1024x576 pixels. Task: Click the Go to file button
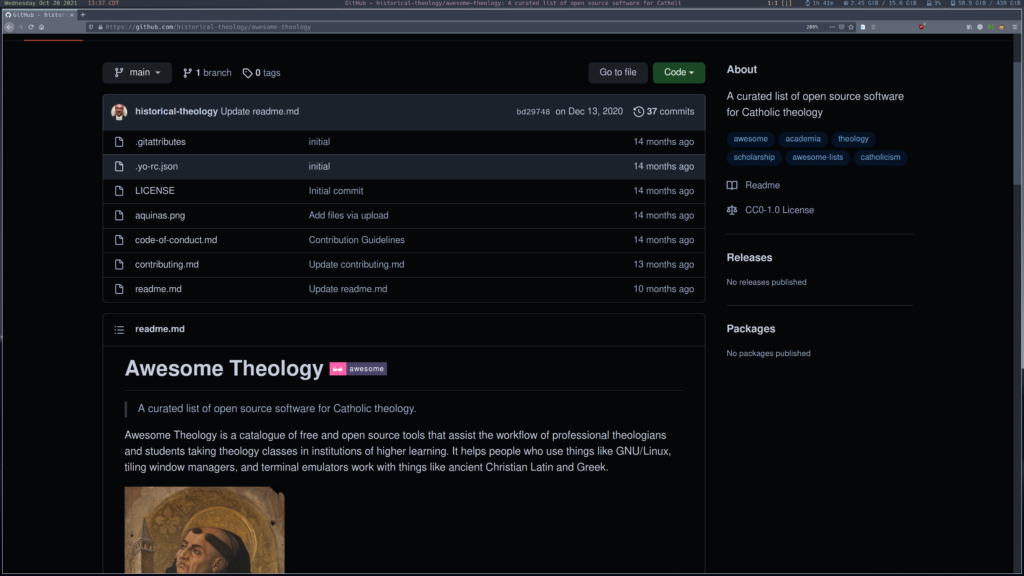coord(618,72)
